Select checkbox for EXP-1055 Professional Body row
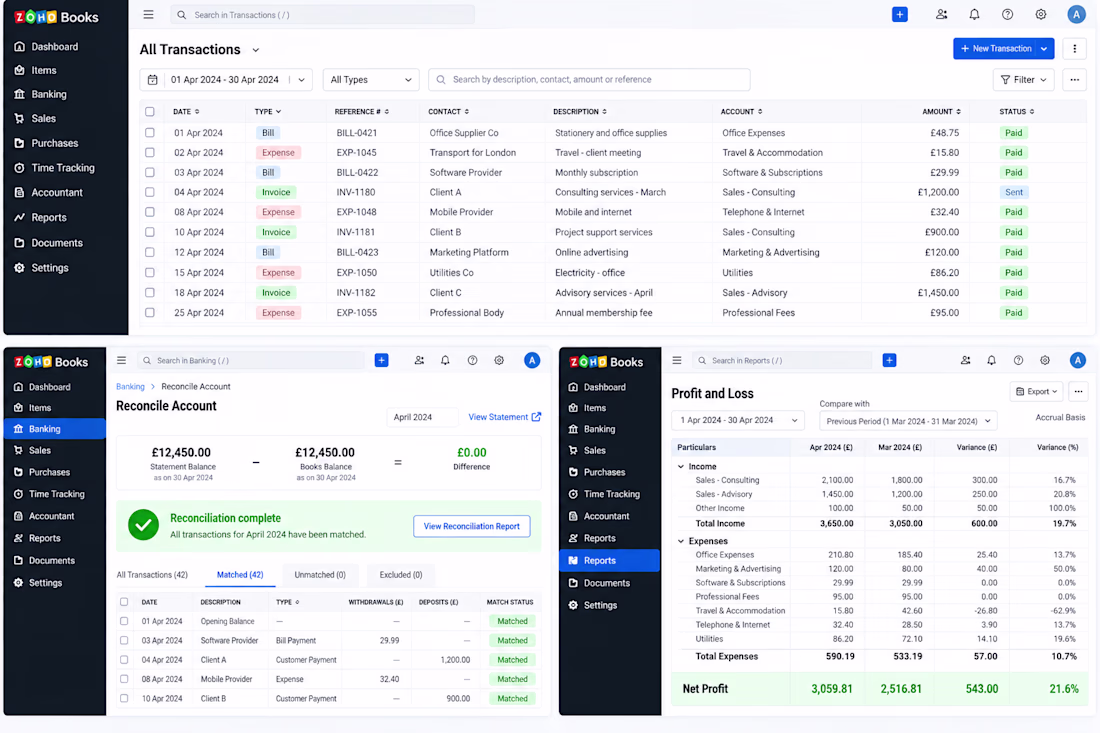The image size is (1100, 733). pyautogui.click(x=149, y=313)
